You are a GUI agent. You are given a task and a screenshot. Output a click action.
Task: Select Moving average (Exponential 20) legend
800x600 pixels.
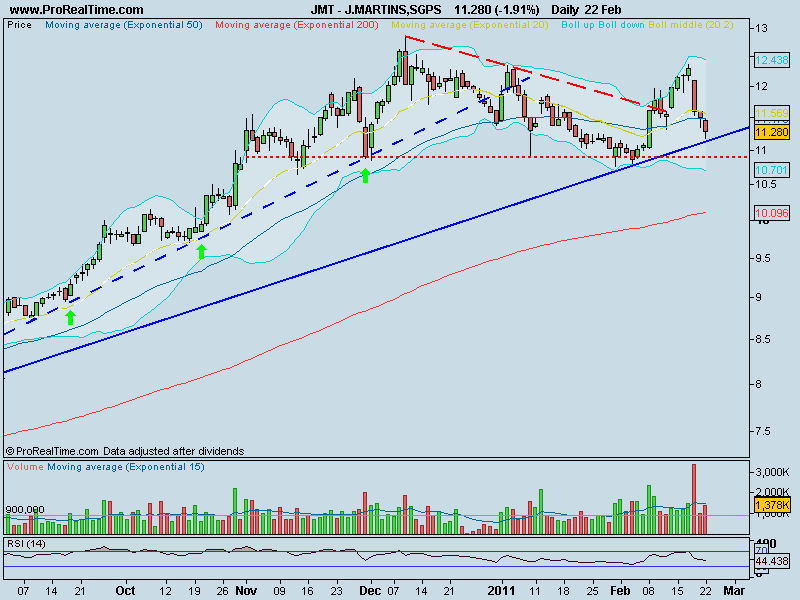pos(470,25)
